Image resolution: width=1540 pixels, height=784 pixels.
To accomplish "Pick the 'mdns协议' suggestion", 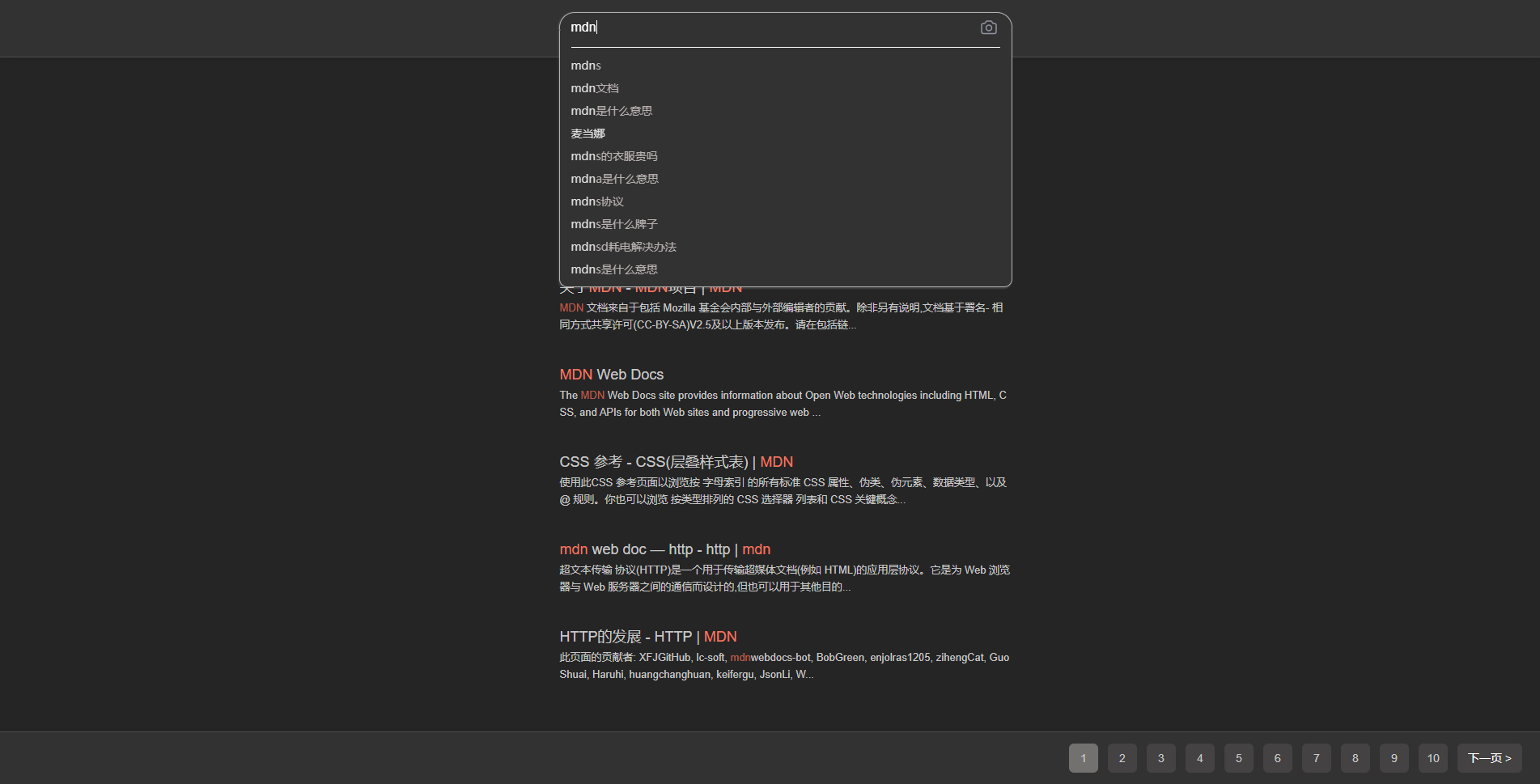I will (x=597, y=201).
